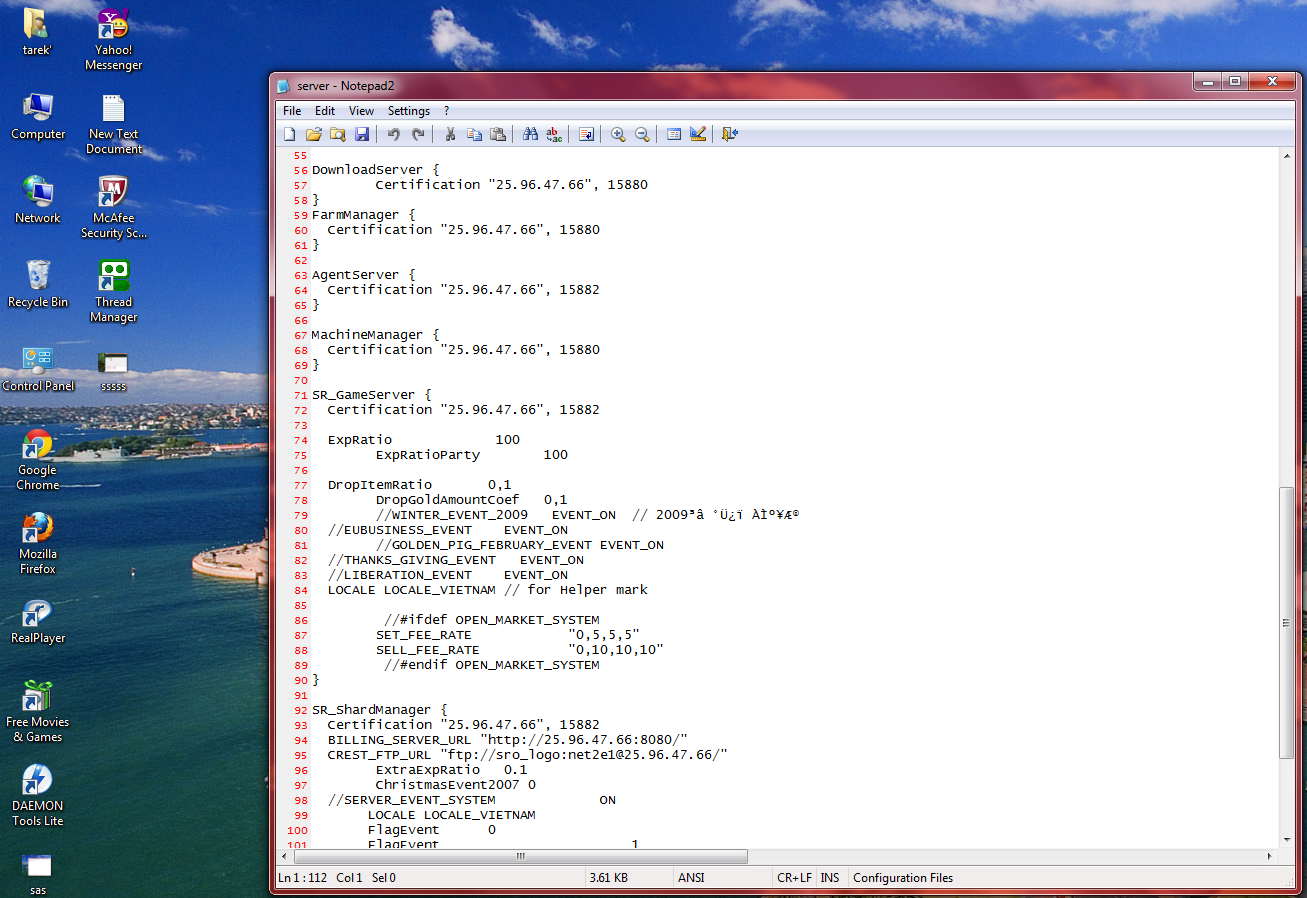Click the Paste clipboard toolbar icon

[x=498, y=134]
